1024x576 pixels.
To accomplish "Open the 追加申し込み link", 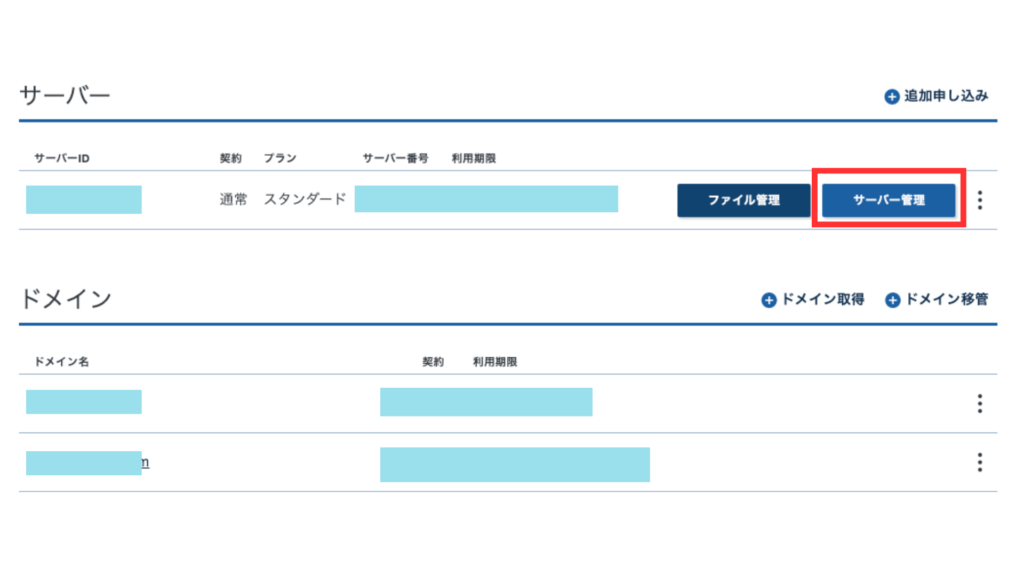I will coord(945,97).
